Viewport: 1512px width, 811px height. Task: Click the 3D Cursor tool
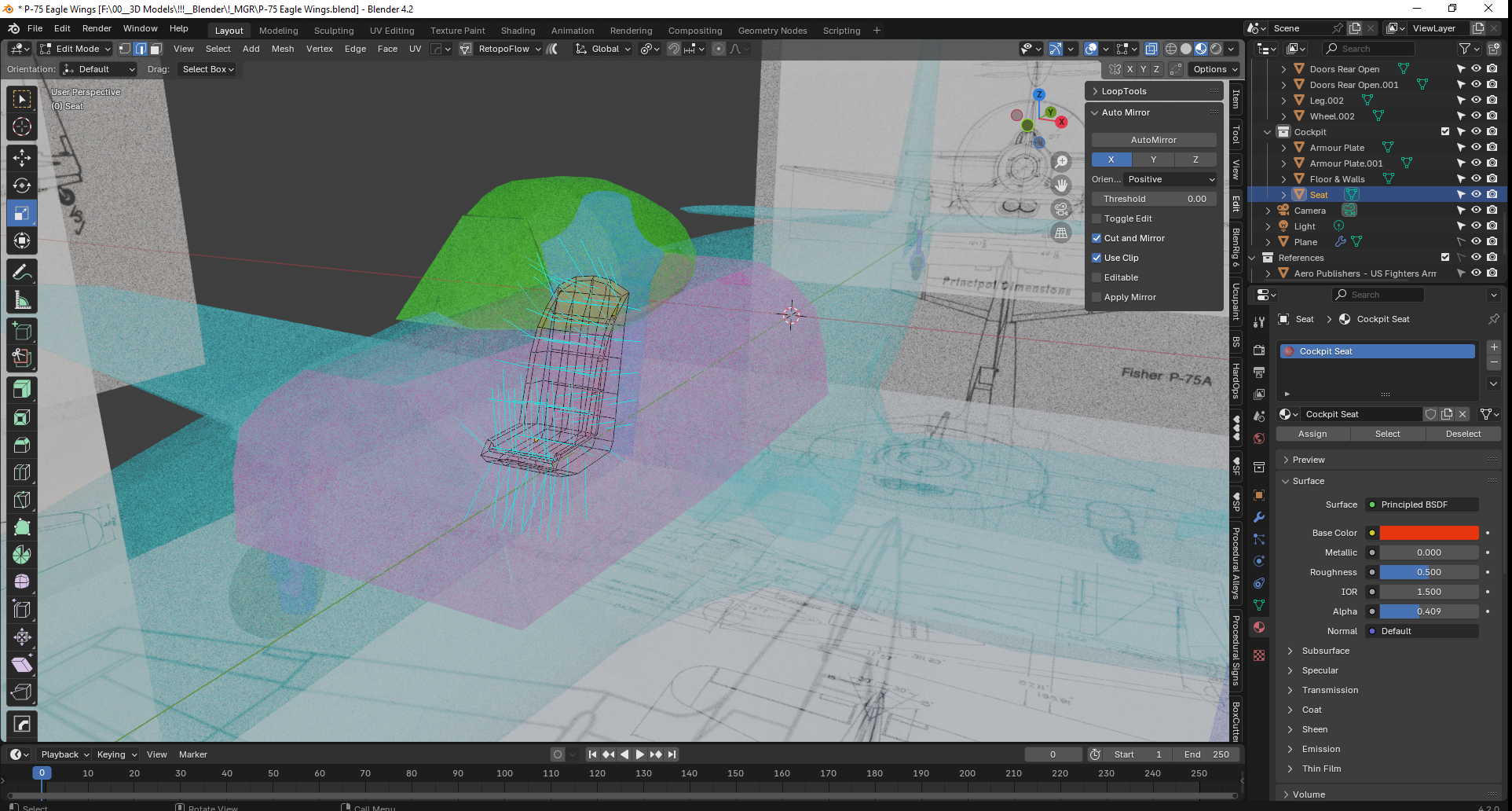coord(22,127)
